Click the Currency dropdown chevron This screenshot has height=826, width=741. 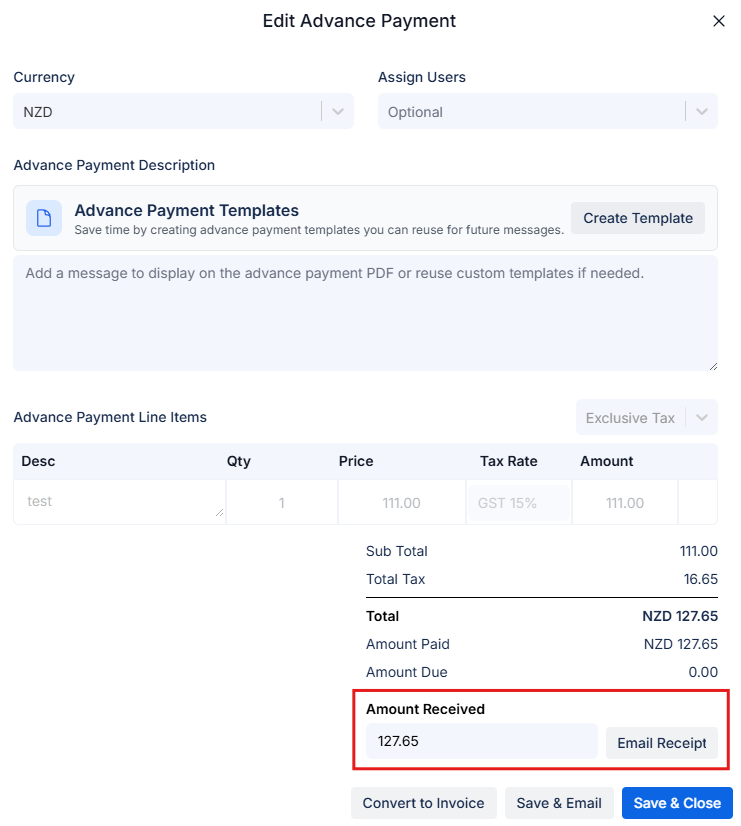[338, 111]
